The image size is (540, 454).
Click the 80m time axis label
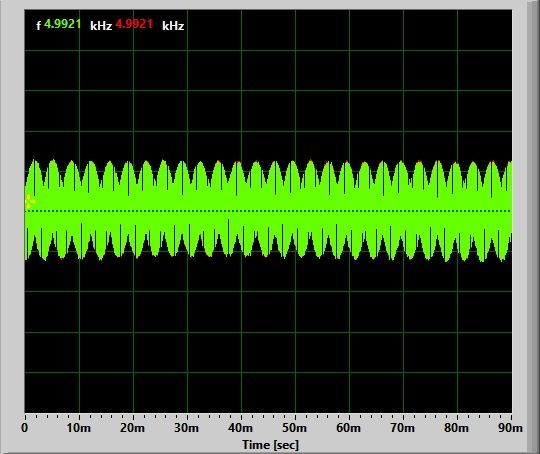(x=456, y=428)
